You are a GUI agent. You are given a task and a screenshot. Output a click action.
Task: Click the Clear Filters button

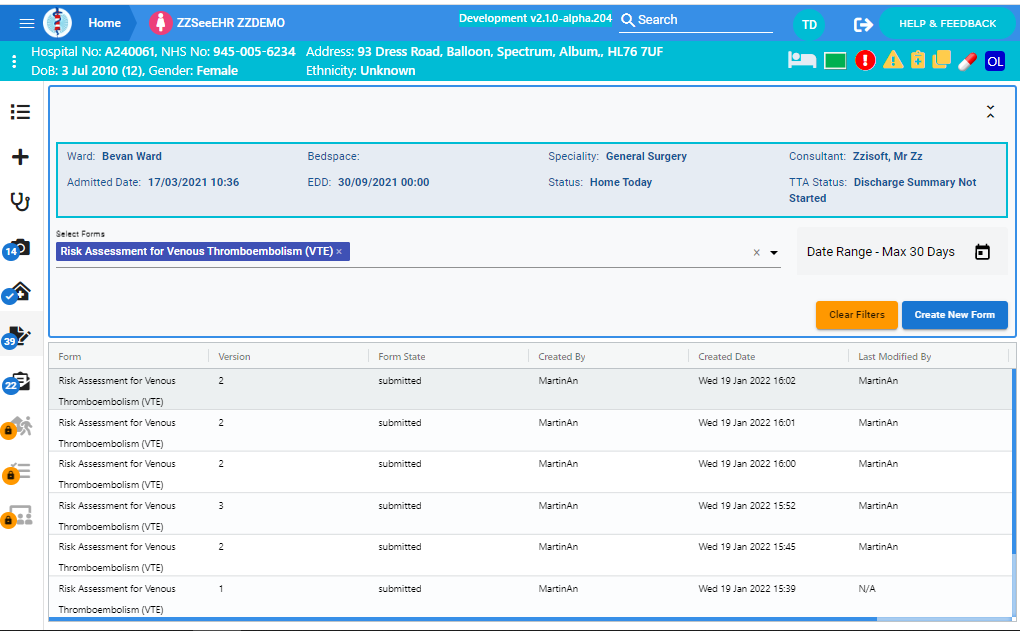tap(857, 315)
